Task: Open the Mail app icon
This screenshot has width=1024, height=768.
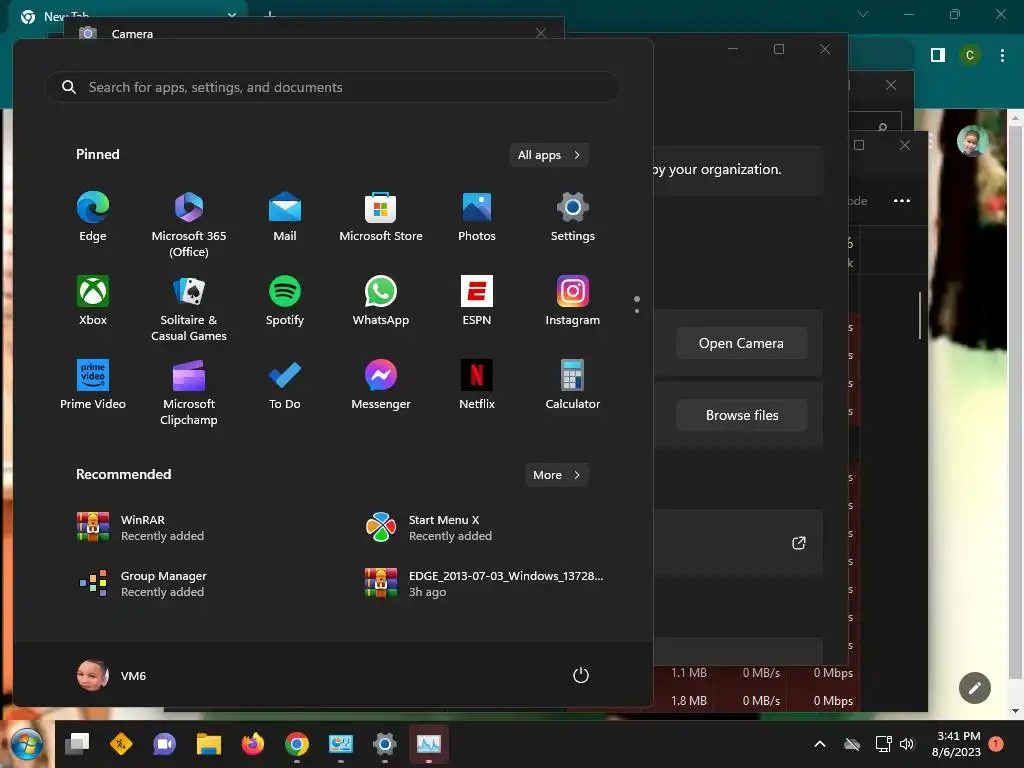Action: tap(285, 217)
